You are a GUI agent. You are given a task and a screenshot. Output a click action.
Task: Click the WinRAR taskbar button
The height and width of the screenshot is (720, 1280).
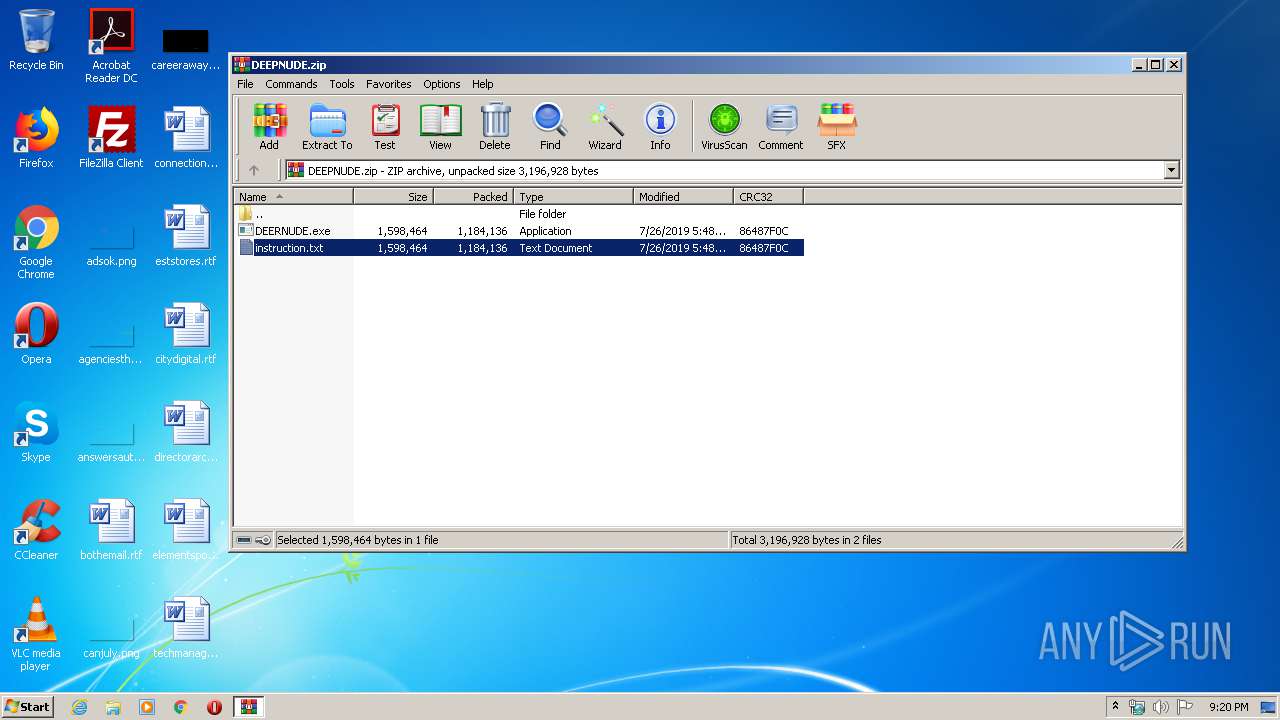click(248, 707)
